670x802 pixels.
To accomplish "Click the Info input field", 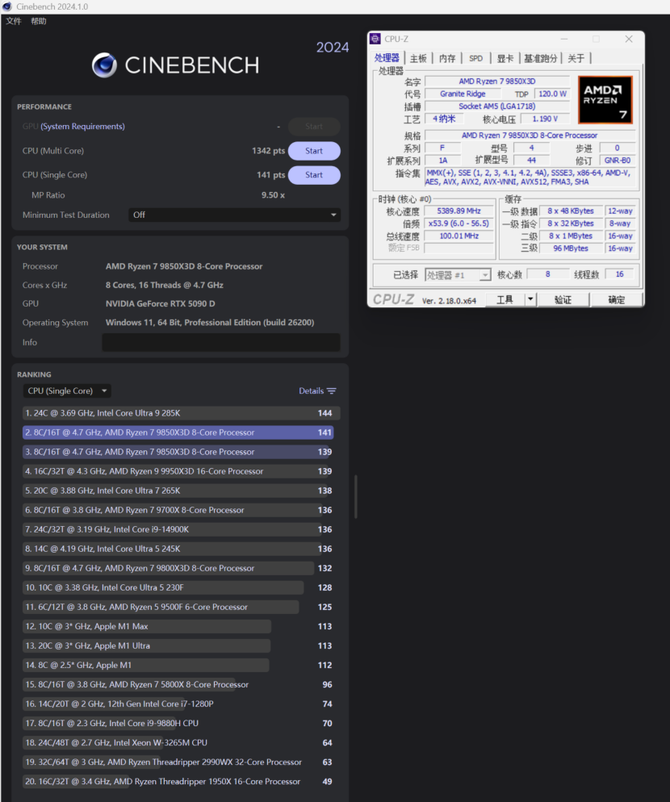I will tap(220, 342).
